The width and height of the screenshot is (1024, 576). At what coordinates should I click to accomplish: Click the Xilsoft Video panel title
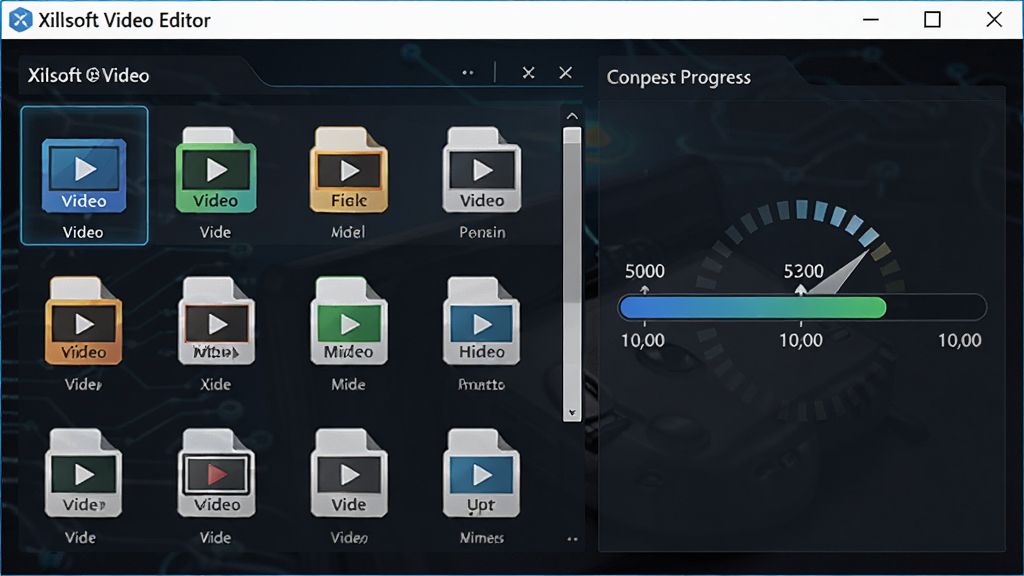pyautogui.click(x=88, y=75)
